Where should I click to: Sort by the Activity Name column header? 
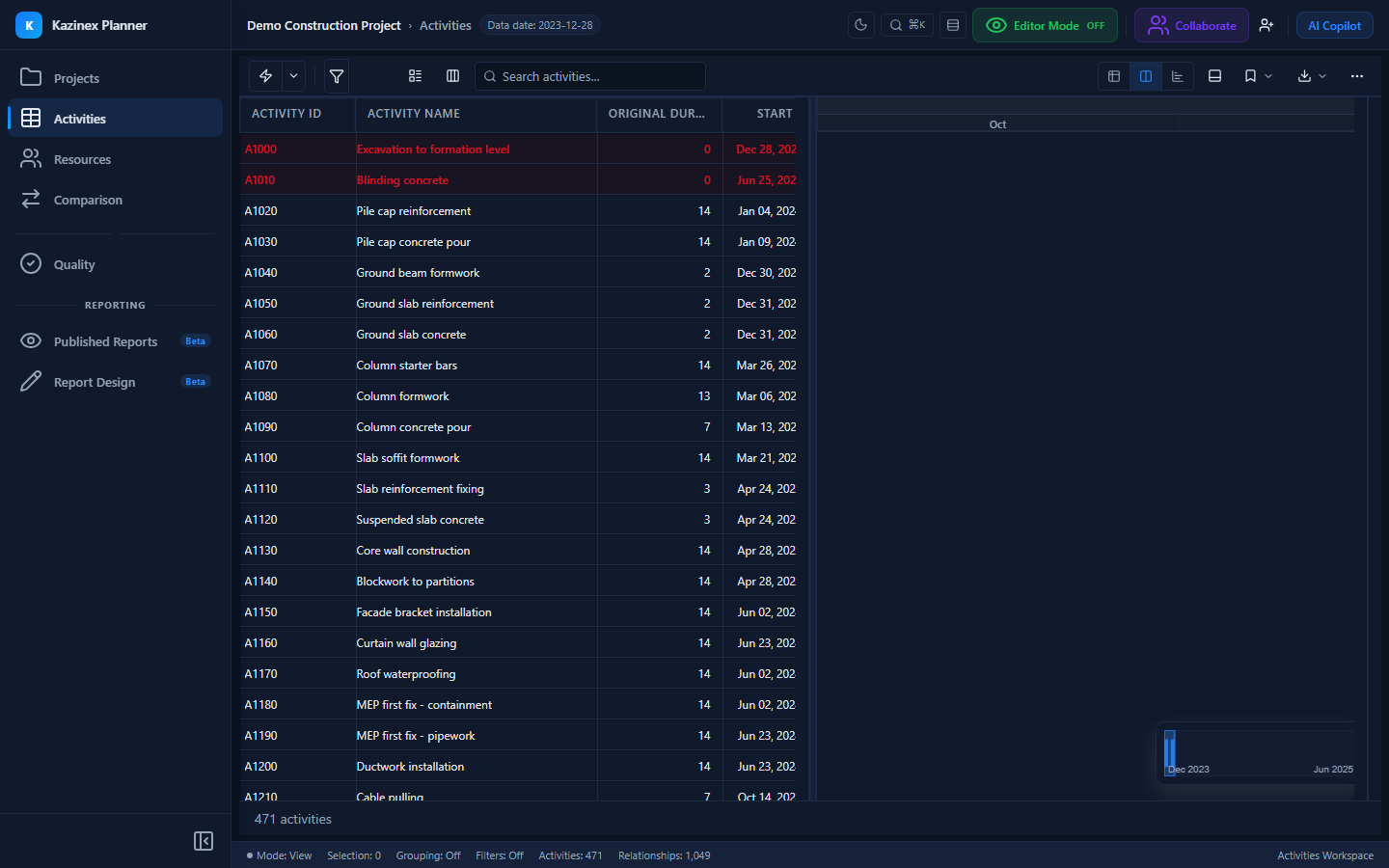point(476,114)
